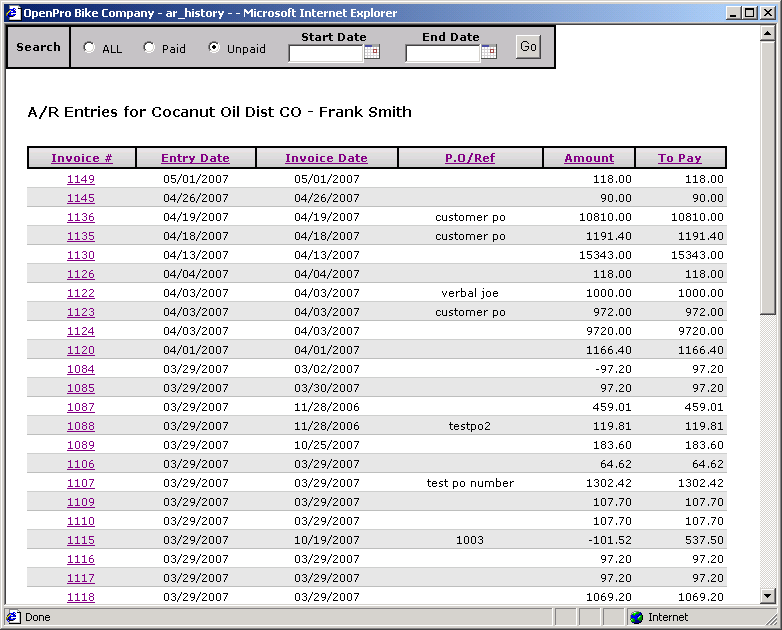Select the Paid radio button
Image resolution: width=782 pixels, height=630 pixels.
pos(149,48)
